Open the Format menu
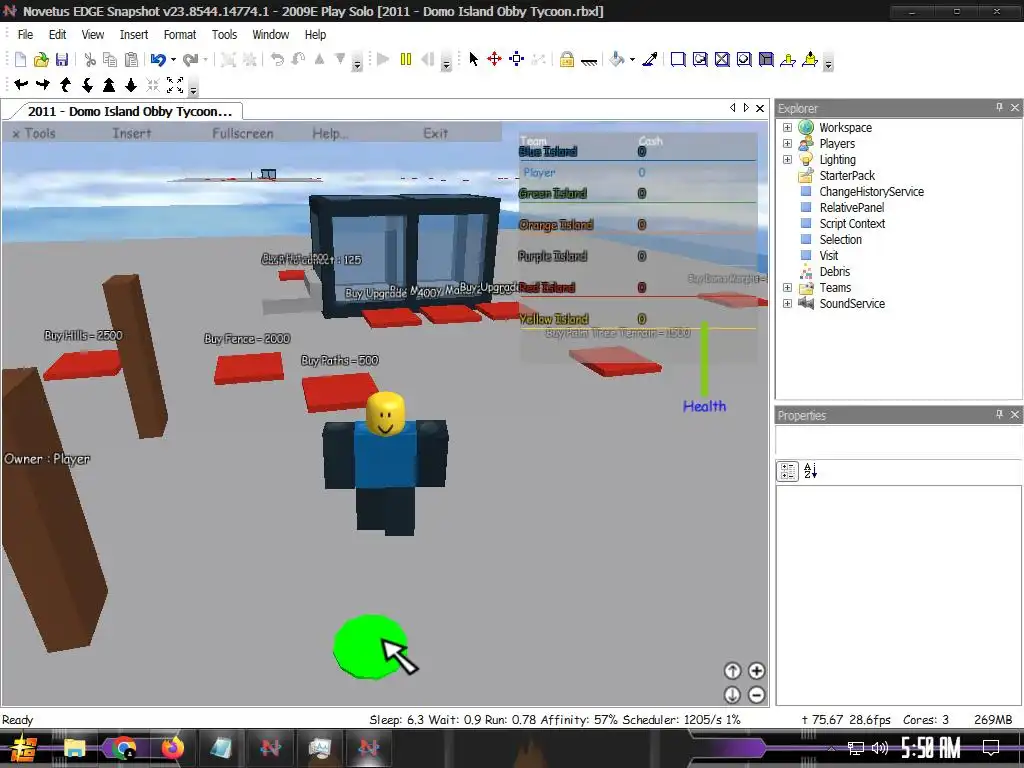The height and width of the screenshot is (768, 1024). click(180, 35)
